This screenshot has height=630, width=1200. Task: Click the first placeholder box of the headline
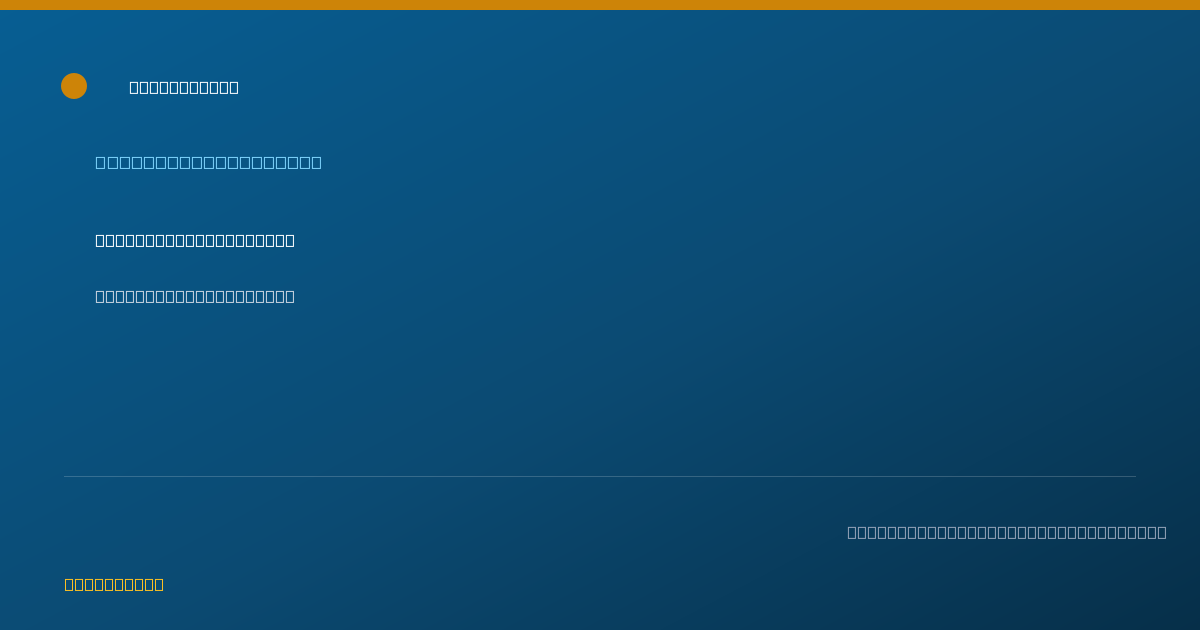click(x=100, y=162)
